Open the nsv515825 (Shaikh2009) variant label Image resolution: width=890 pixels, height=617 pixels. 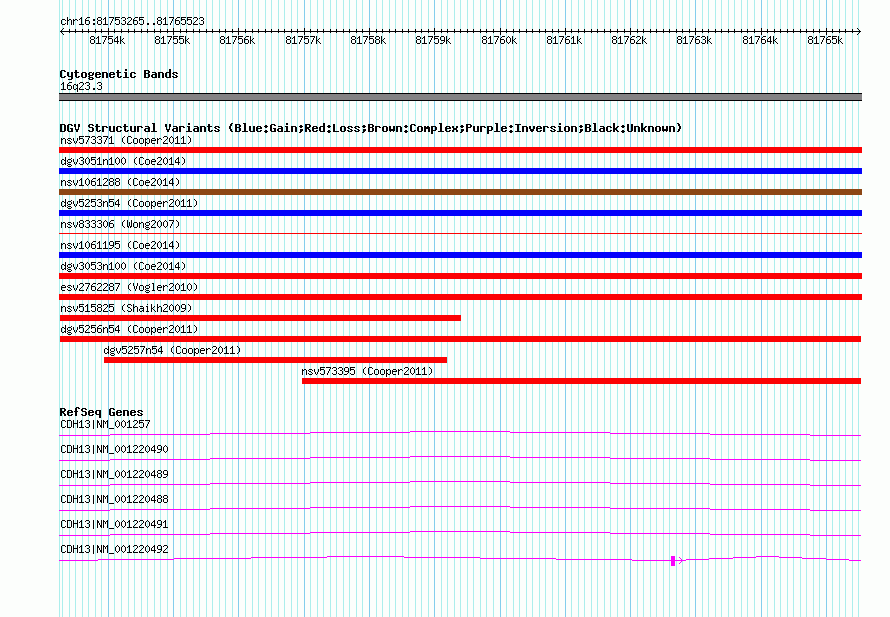click(126, 308)
